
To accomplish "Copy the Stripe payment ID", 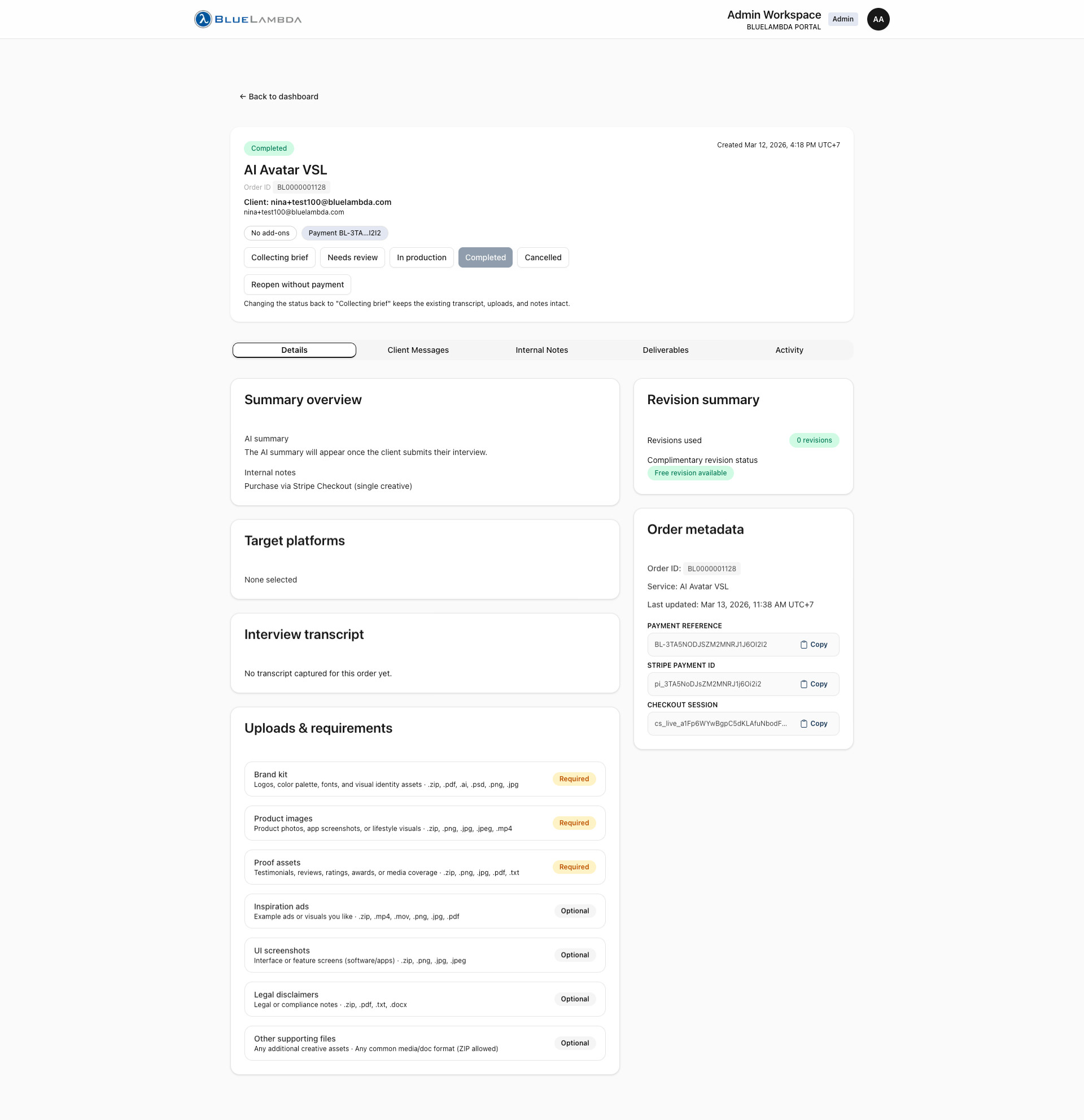I will click(814, 684).
